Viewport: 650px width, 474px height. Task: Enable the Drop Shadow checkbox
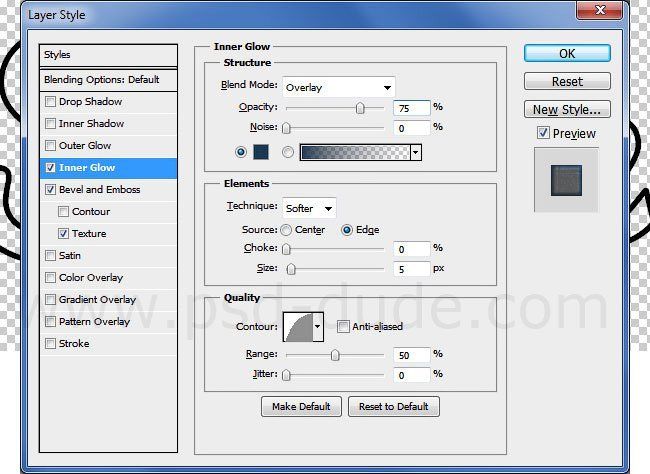[50, 102]
